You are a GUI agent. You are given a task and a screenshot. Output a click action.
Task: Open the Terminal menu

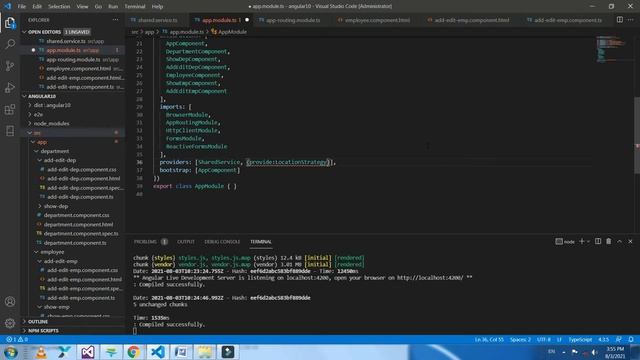[x=135, y=7]
